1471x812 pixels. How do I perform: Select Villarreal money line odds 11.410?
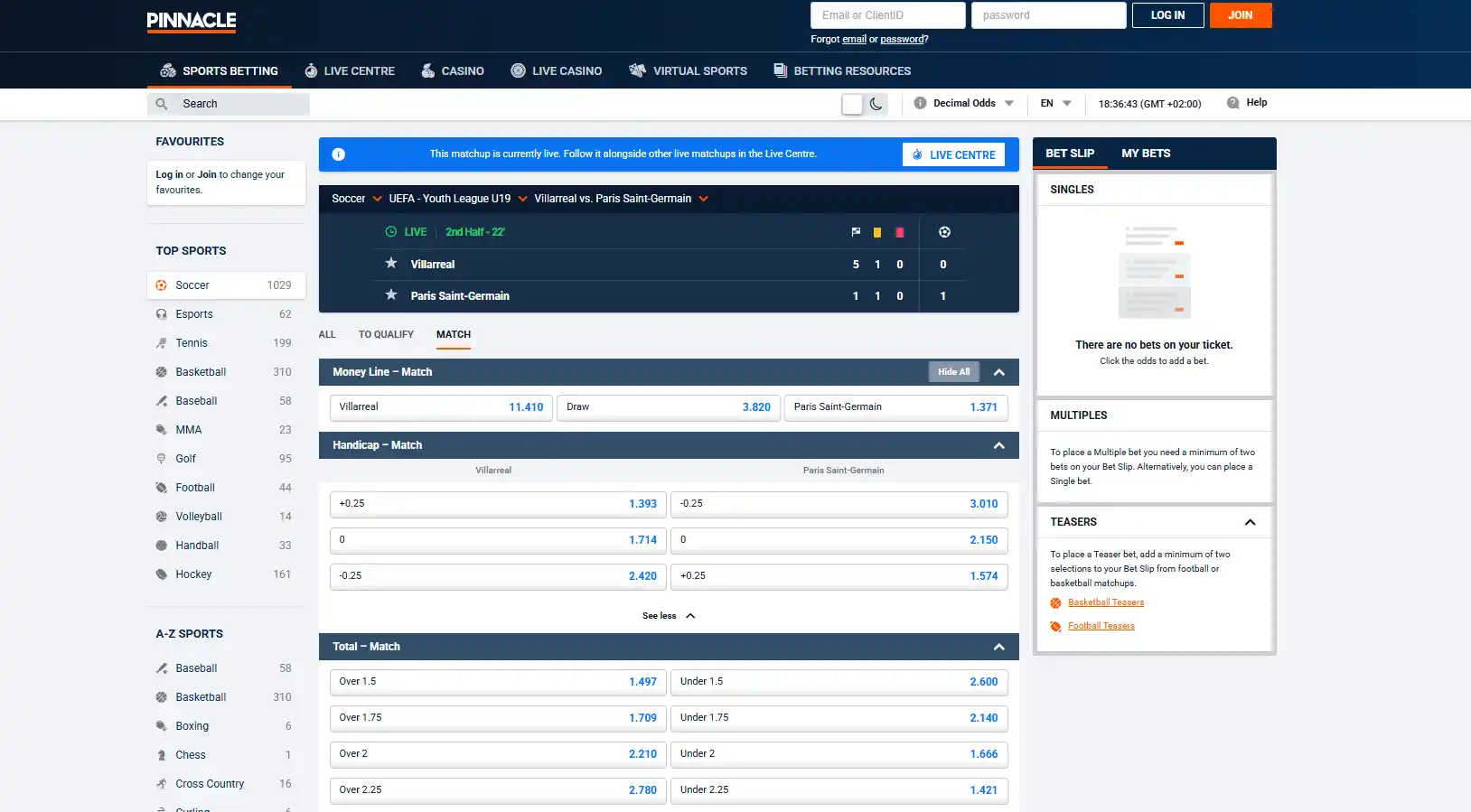[441, 407]
